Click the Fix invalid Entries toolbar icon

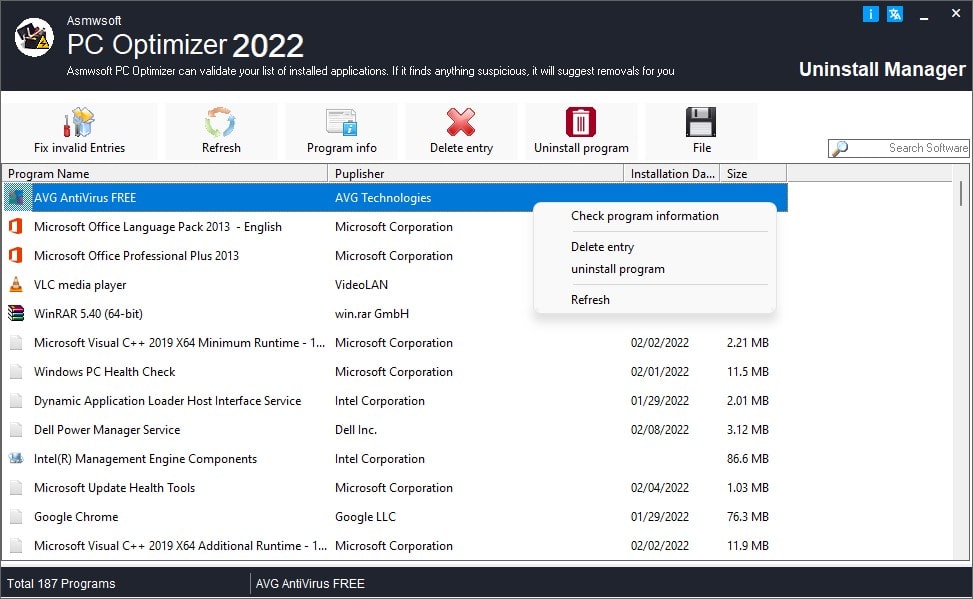pyautogui.click(x=79, y=122)
